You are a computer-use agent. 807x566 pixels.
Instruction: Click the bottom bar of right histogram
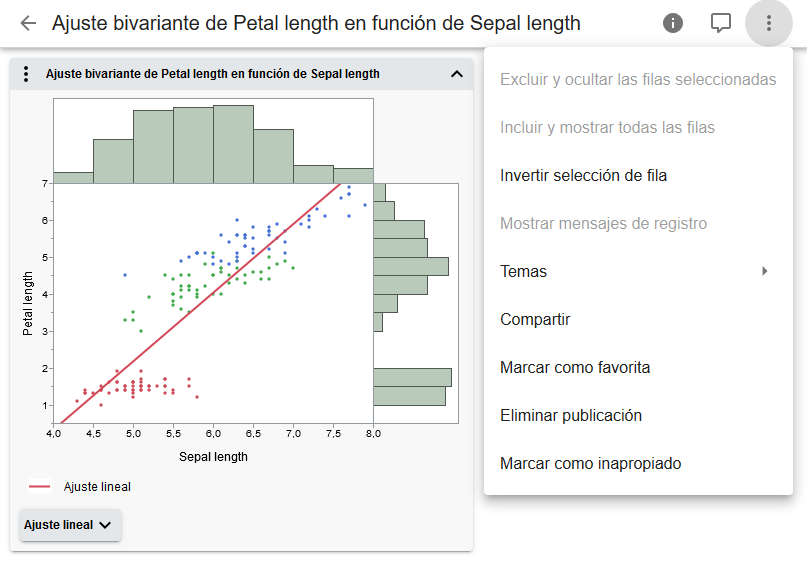tap(409, 396)
